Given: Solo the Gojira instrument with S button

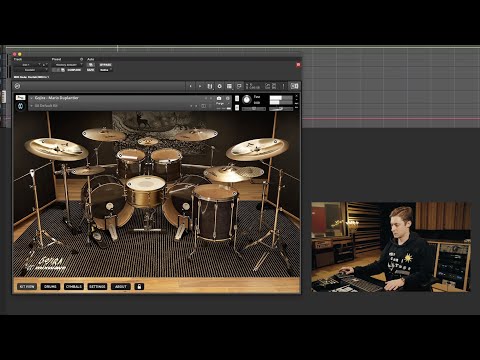Looking at the screenshot, I should pyautogui.click(x=237, y=98).
